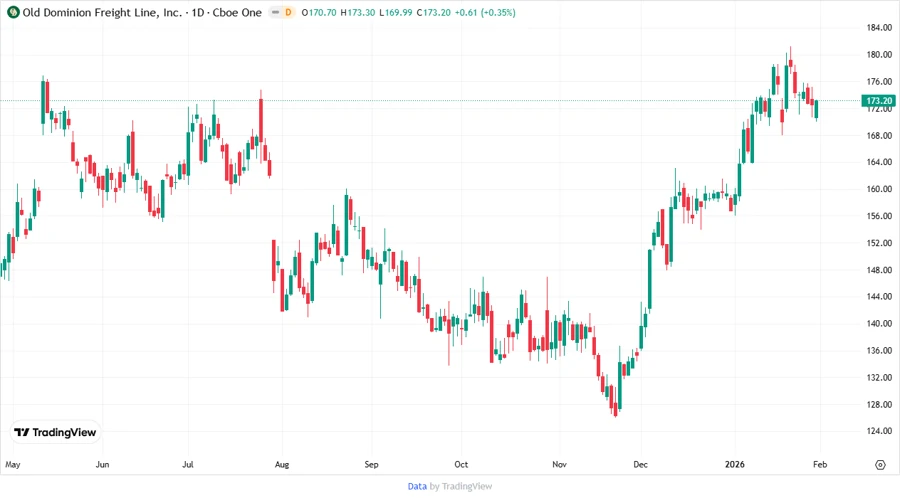Click the open value O170.70
Viewport: 900px width, 498px height.
(x=319, y=12)
